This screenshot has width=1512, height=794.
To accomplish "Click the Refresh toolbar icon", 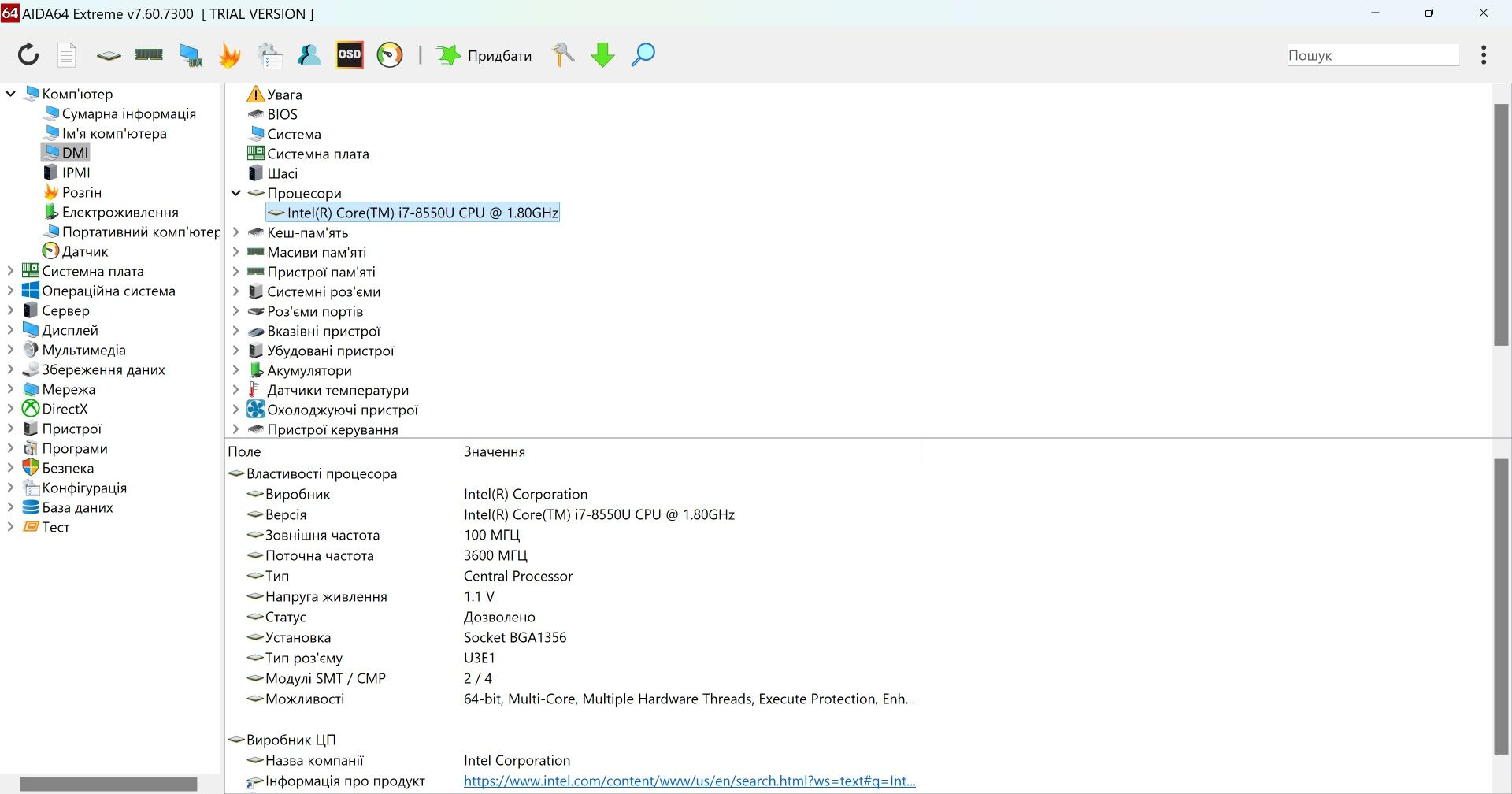I will pyautogui.click(x=28, y=54).
